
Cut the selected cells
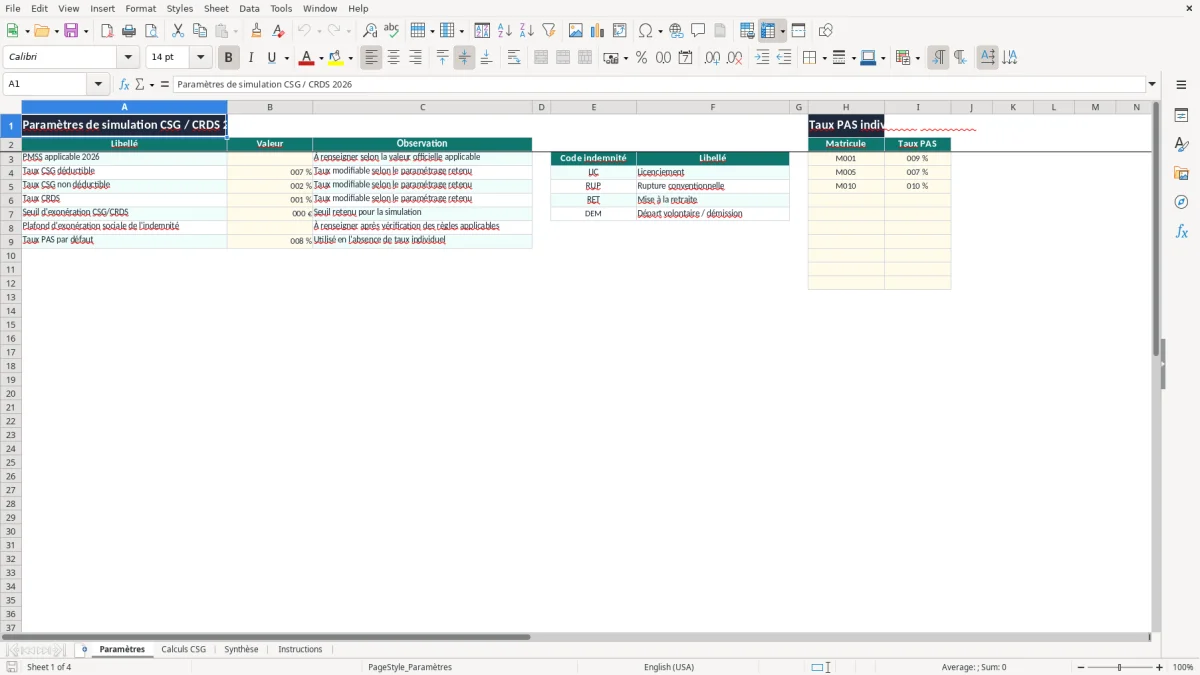pos(178,31)
